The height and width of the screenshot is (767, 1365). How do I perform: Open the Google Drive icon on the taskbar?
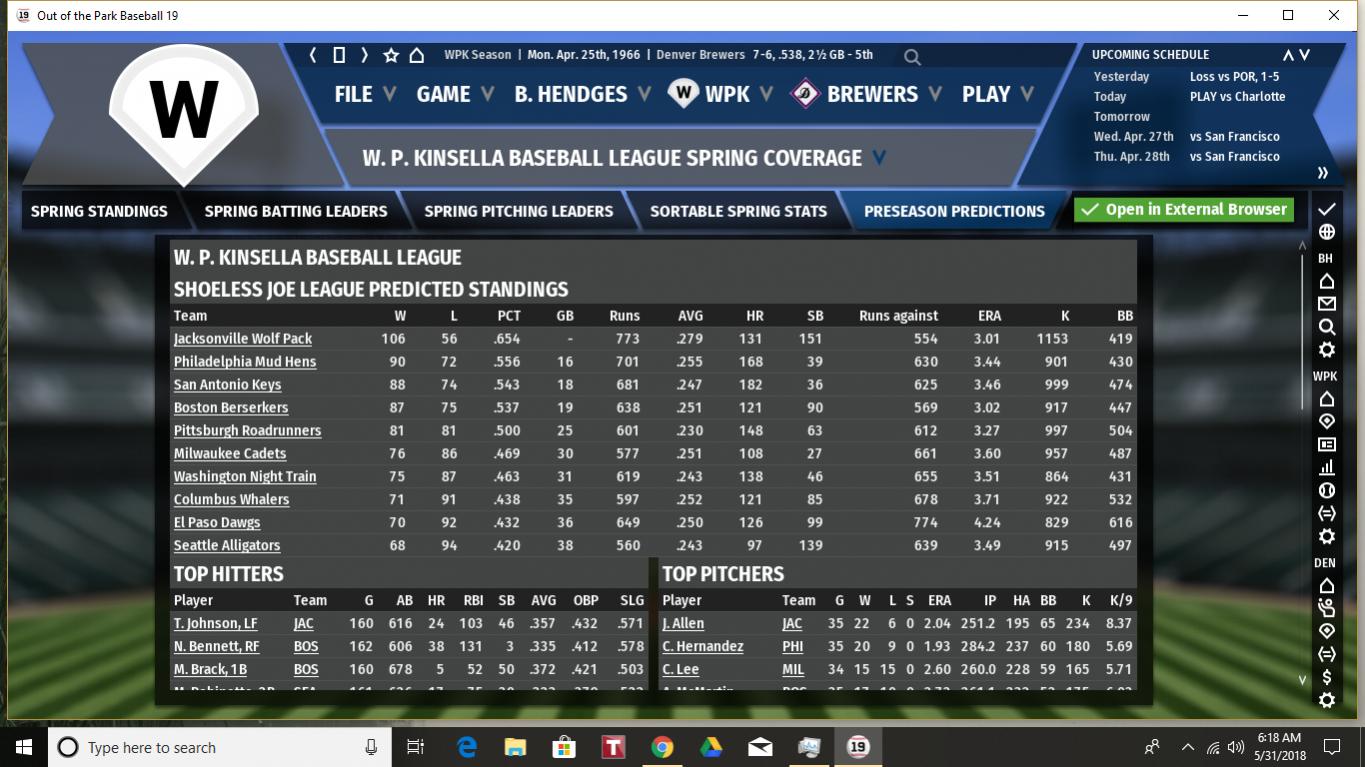click(x=711, y=747)
